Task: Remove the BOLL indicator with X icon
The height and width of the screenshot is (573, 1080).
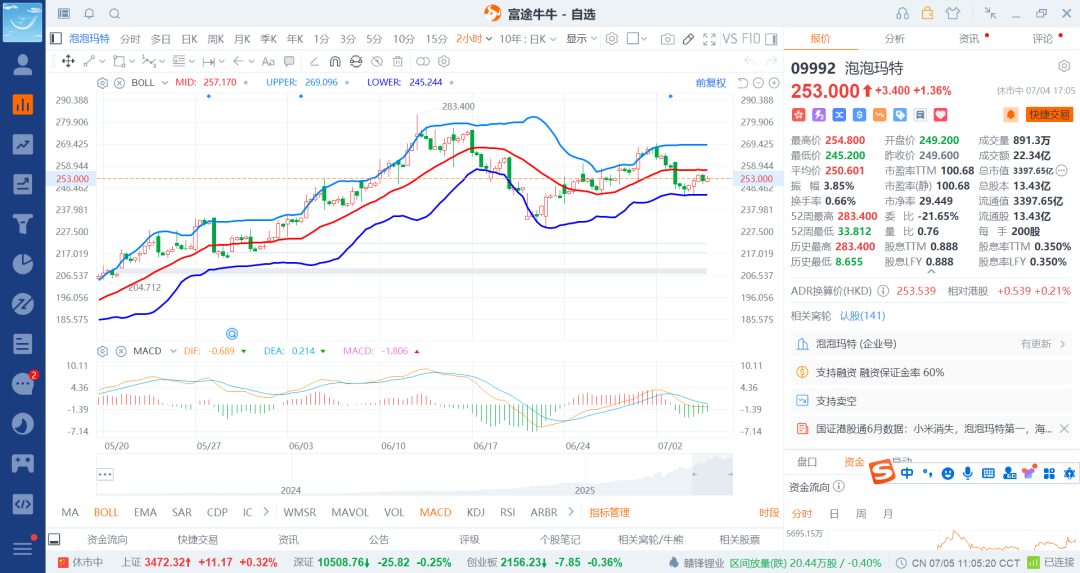Action: [x=119, y=83]
